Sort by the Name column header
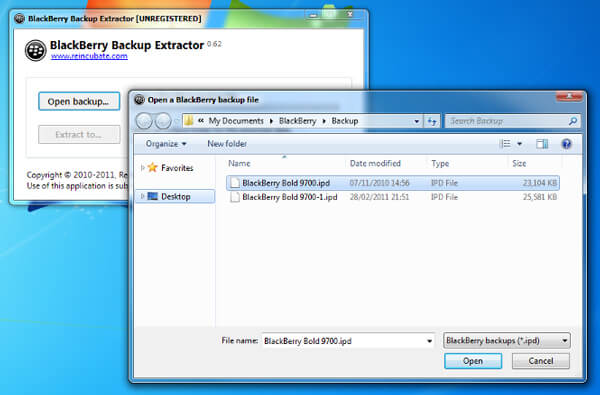This screenshot has height=395, width=600. (239, 163)
